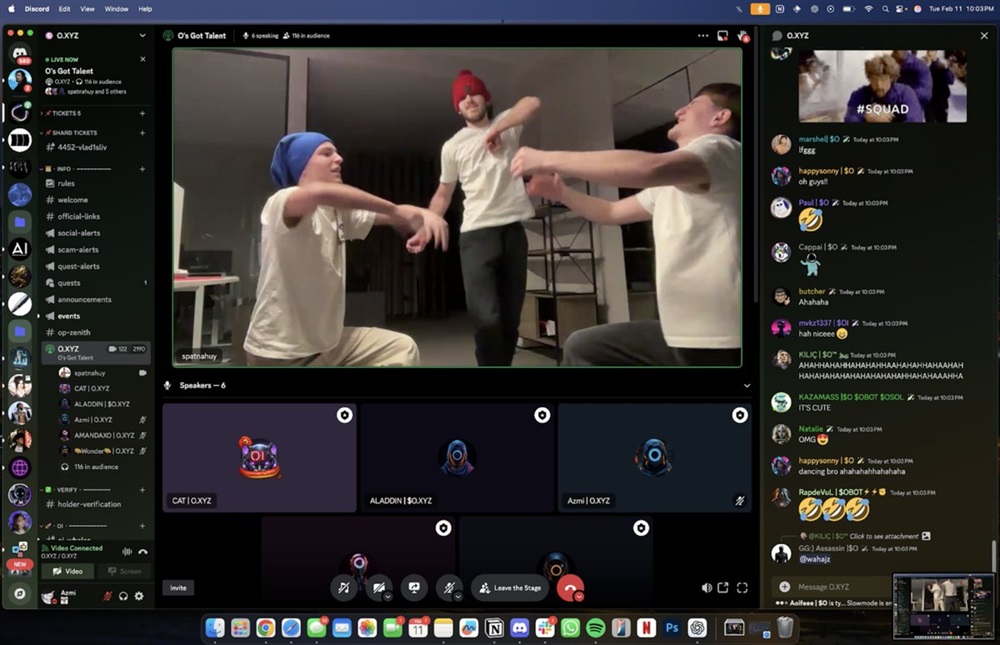
Task: Add a channel to TICKETS 5 category
Action: (x=142, y=114)
